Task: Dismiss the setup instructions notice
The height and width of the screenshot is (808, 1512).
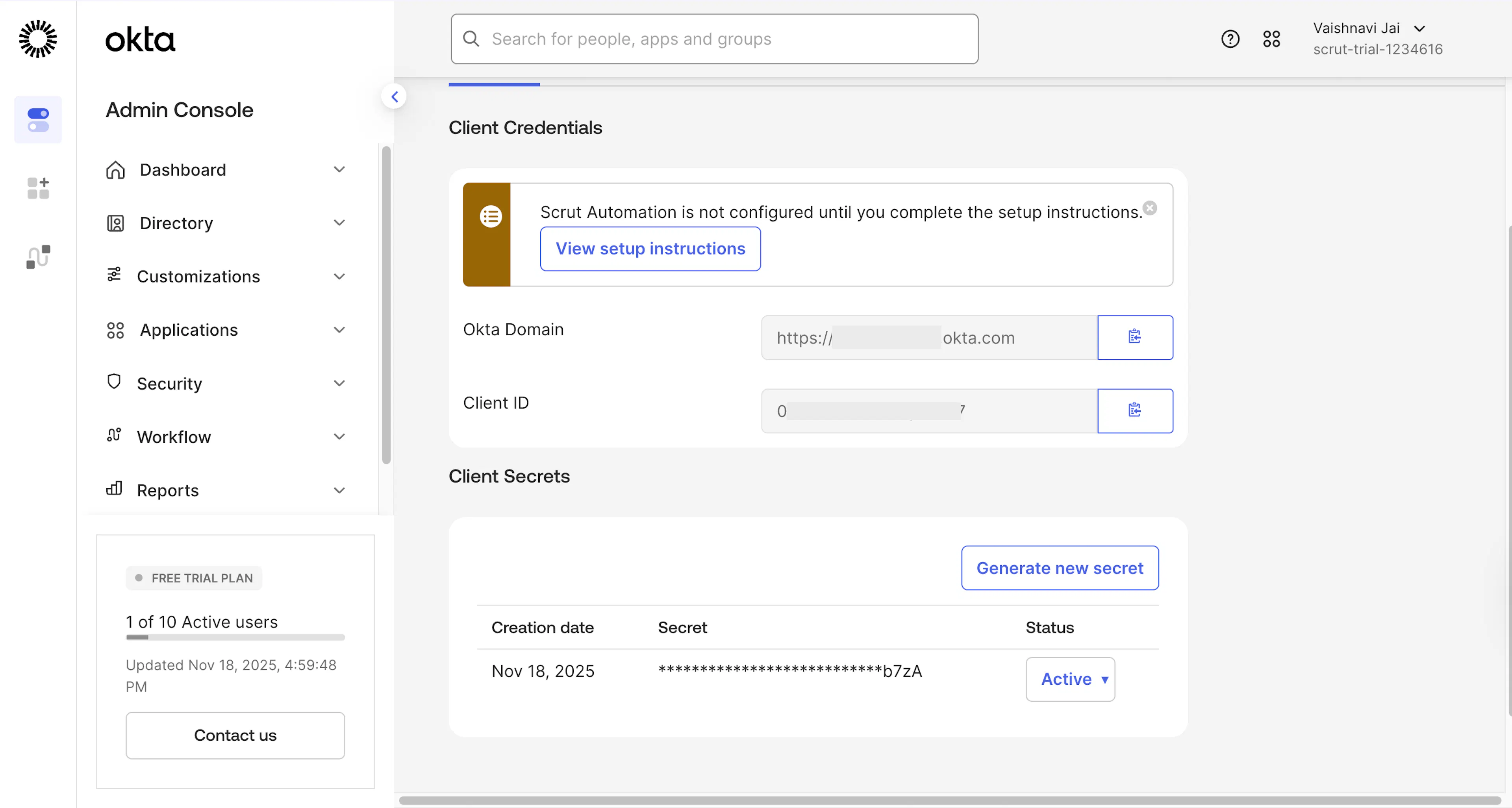Action: 1150,208
